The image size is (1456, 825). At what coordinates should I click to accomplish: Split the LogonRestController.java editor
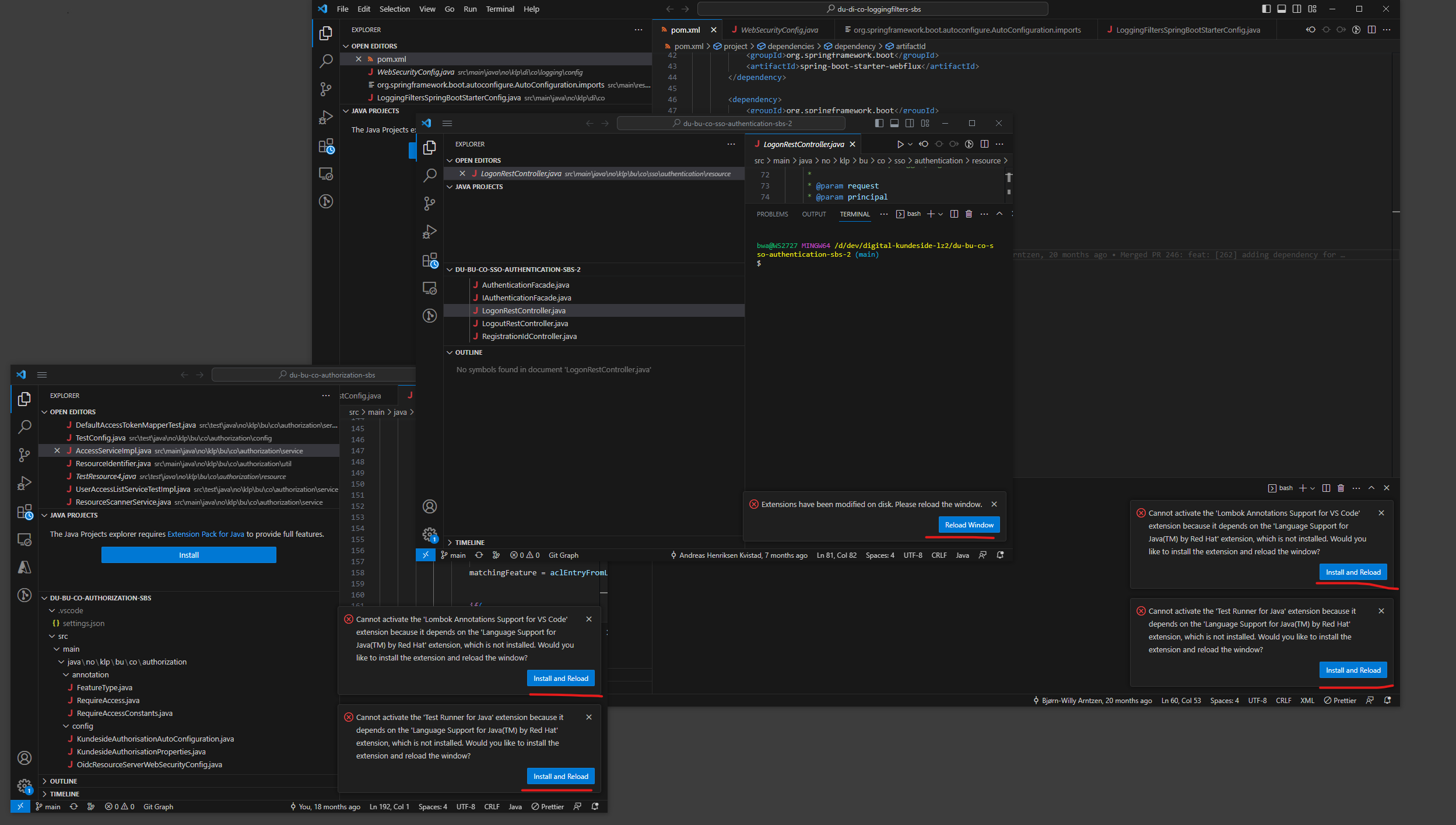(985, 144)
